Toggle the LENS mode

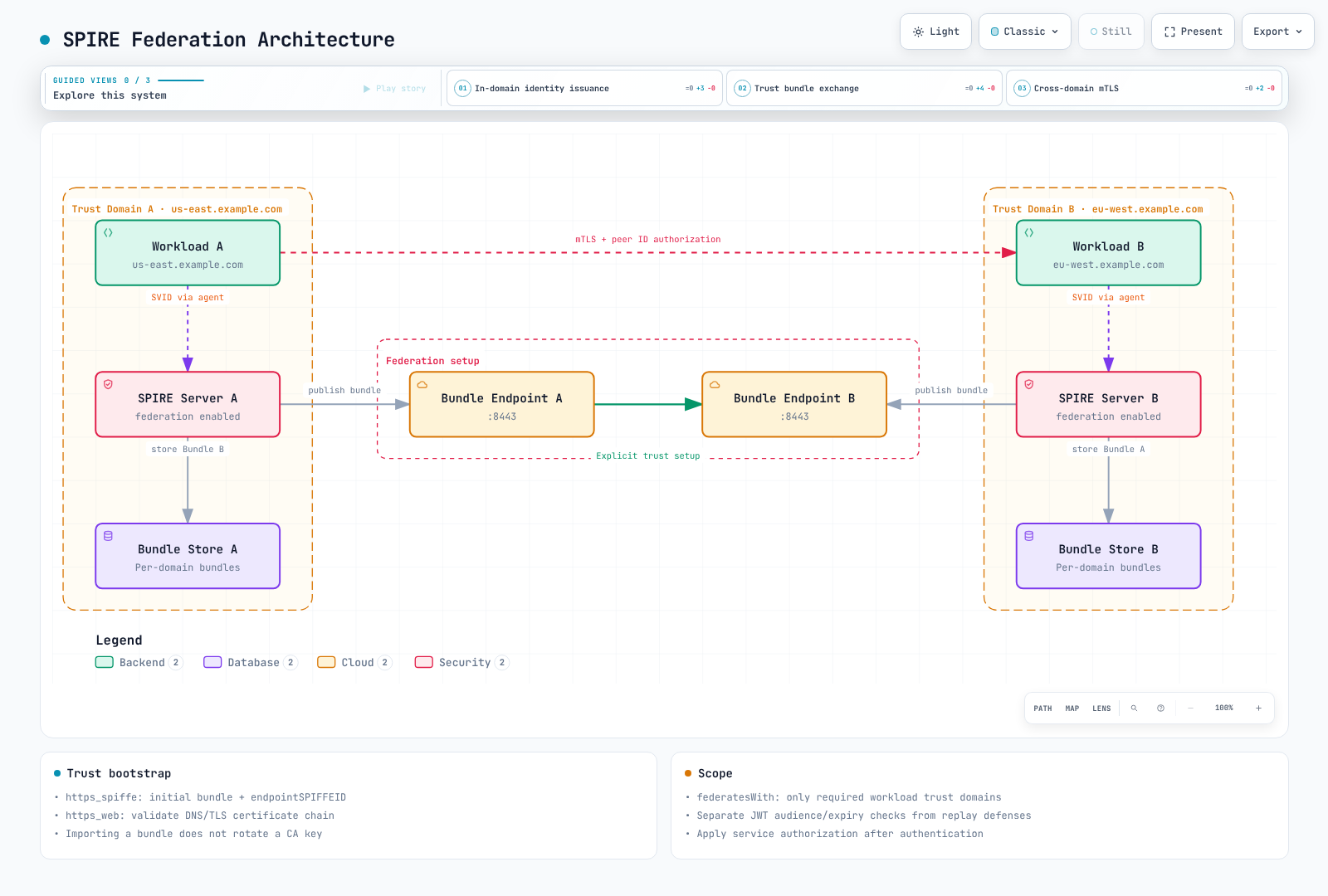(x=1101, y=709)
